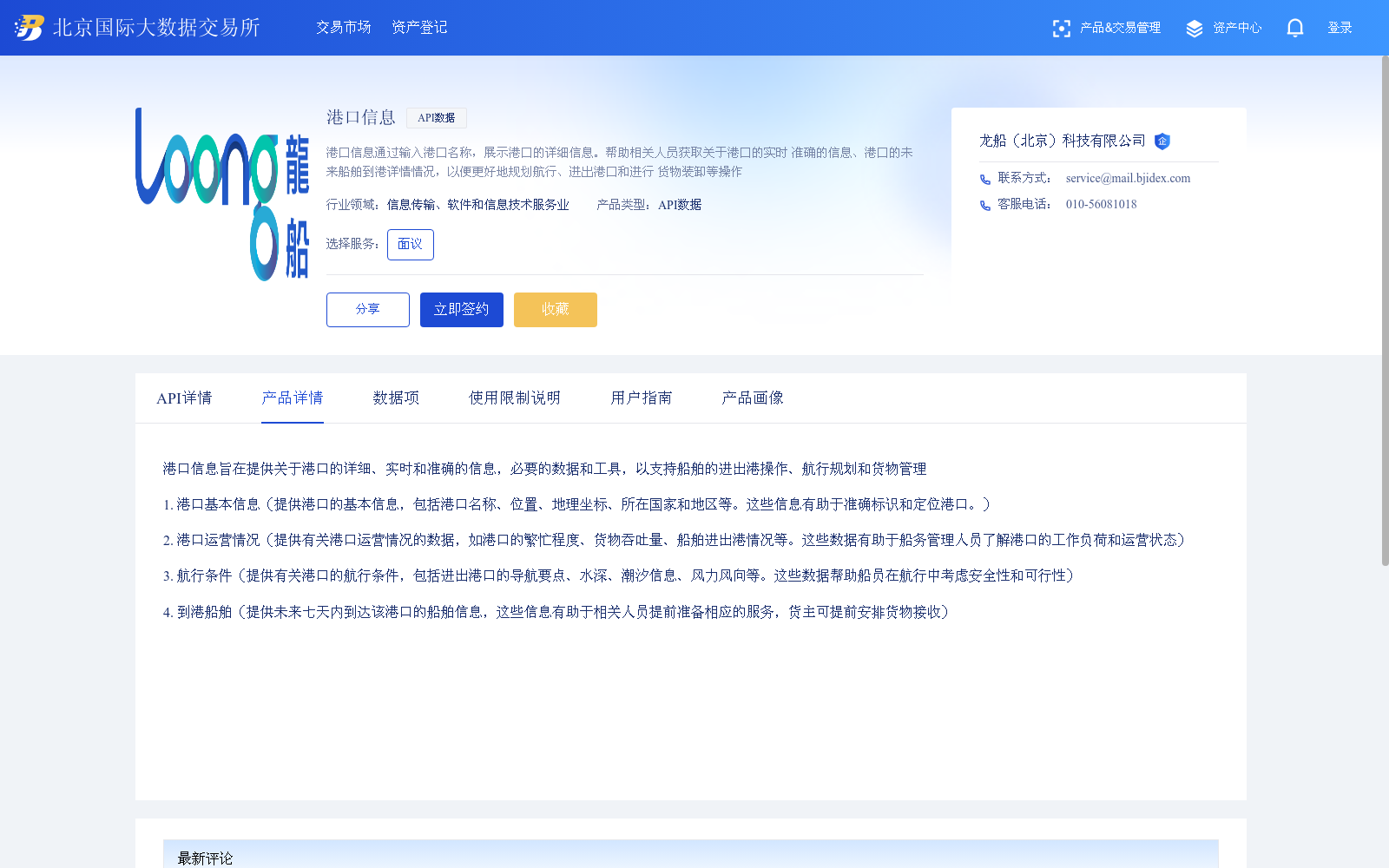Image resolution: width=1389 pixels, height=868 pixels.
Task: Click the industry value 信息传输、软件和信息技术服务业
Action: tap(478, 205)
